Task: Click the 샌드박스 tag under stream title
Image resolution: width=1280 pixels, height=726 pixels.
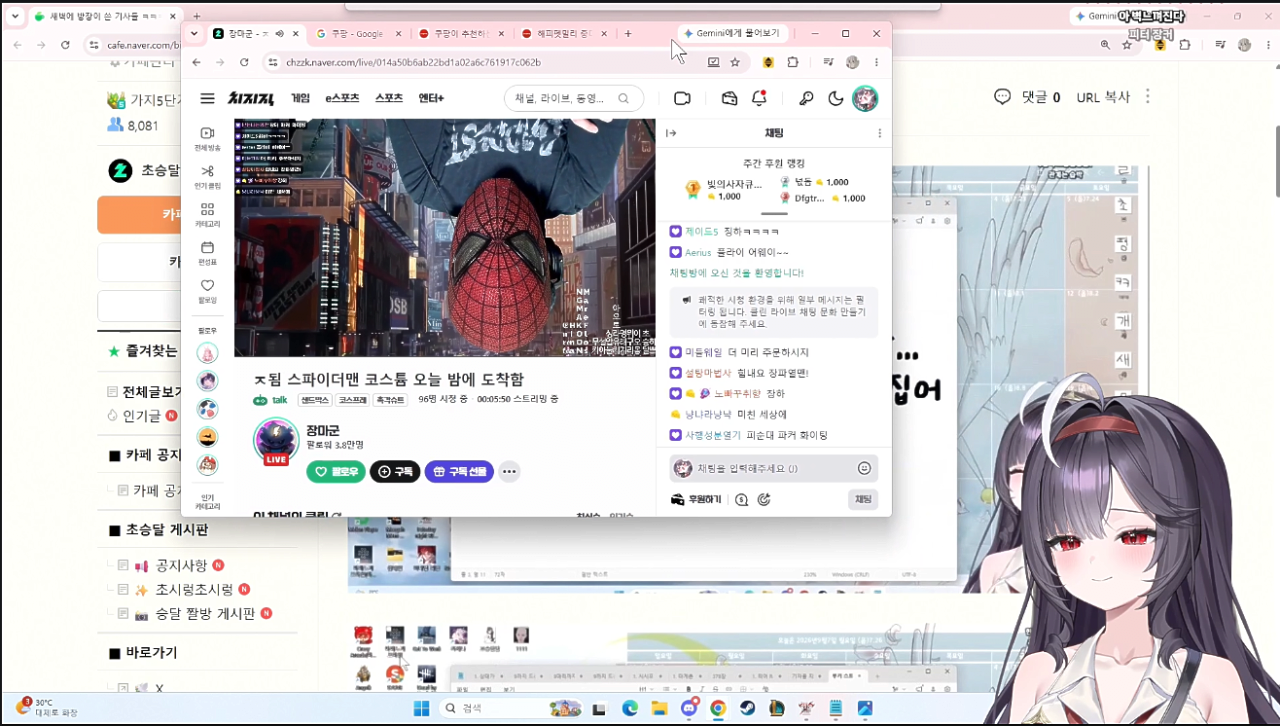Action: (x=314, y=399)
